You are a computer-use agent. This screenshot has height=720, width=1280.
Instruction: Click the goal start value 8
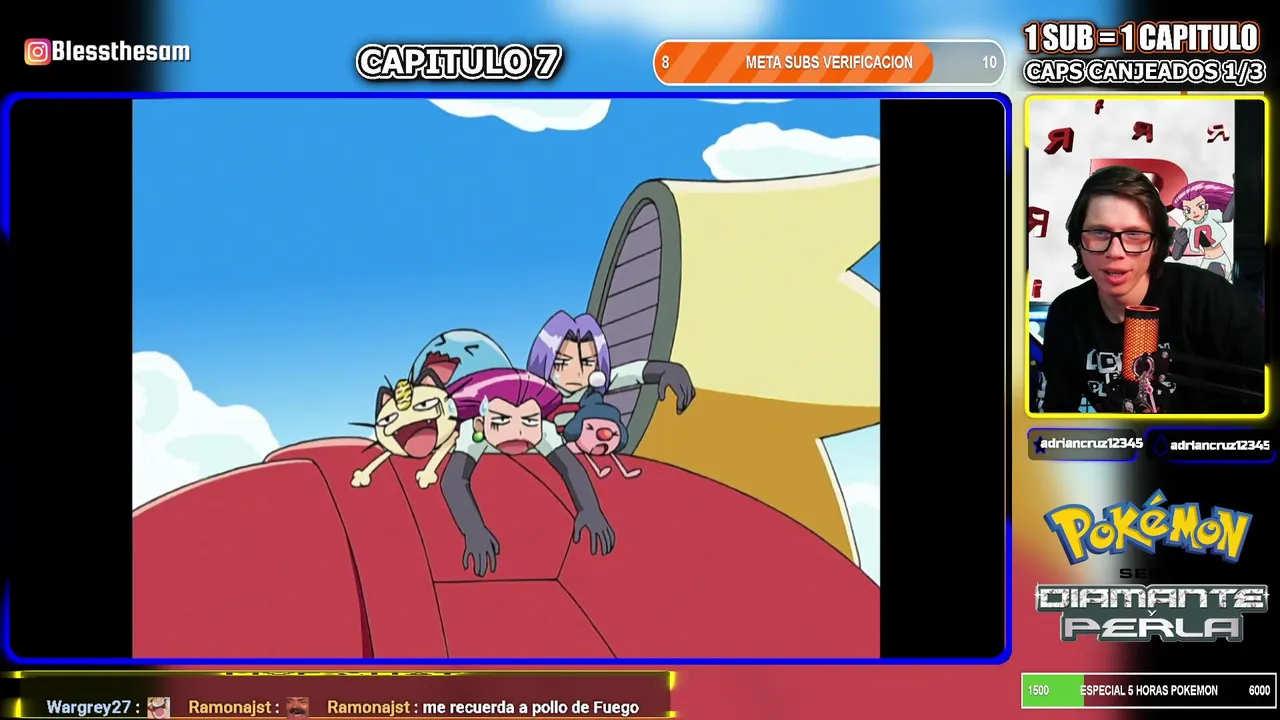point(665,62)
